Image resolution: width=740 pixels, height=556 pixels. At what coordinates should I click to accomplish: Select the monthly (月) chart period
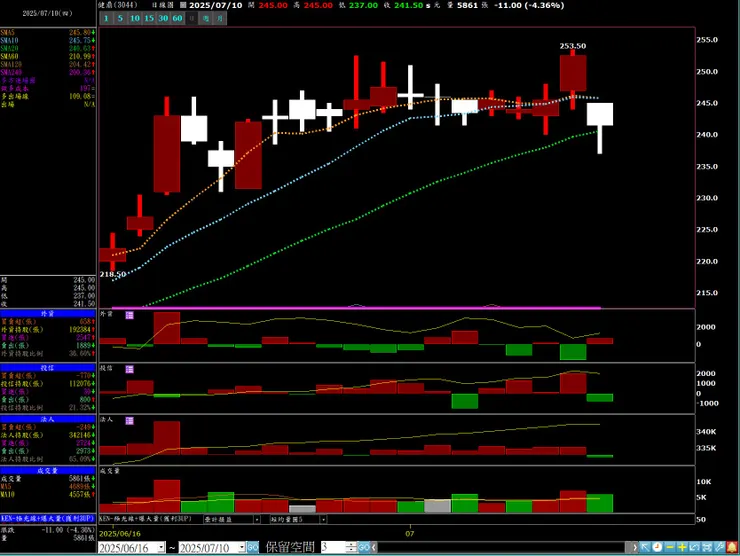[220, 18]
